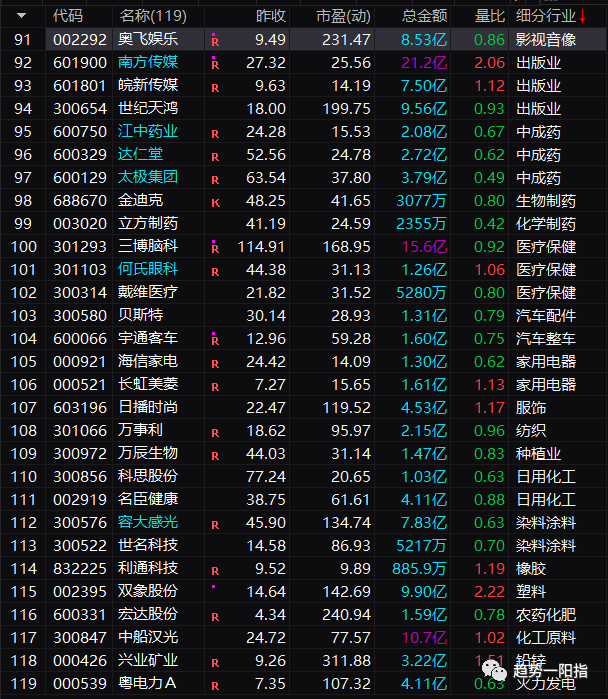Select stock name 容大感光
Screen dimensions: 608x699
pos(148,522)
